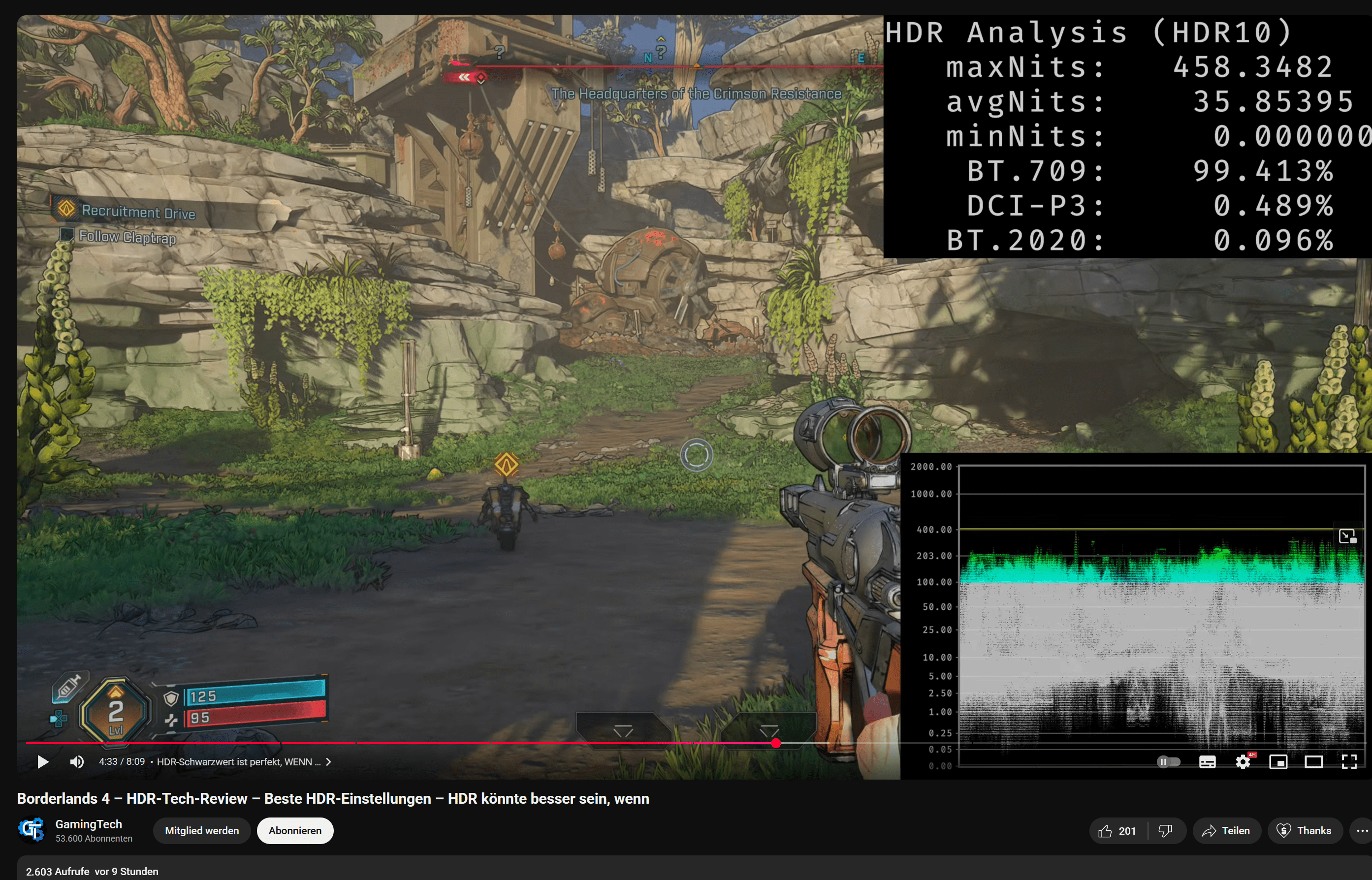
Task: Open the 4K settings gear
Action: click(x=1243, y=762)
